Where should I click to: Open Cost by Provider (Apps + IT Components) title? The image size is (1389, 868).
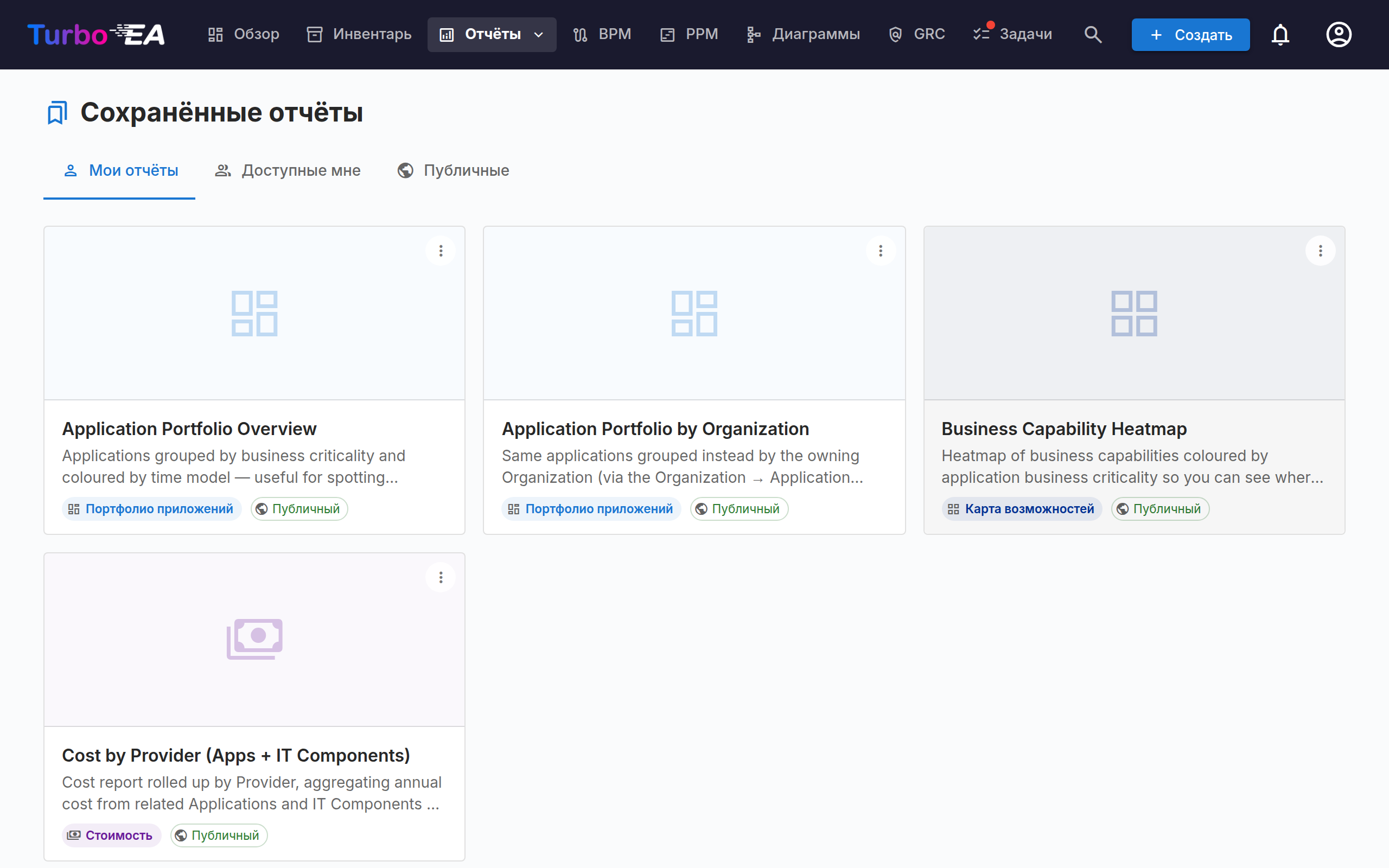[x=236, y=756]
